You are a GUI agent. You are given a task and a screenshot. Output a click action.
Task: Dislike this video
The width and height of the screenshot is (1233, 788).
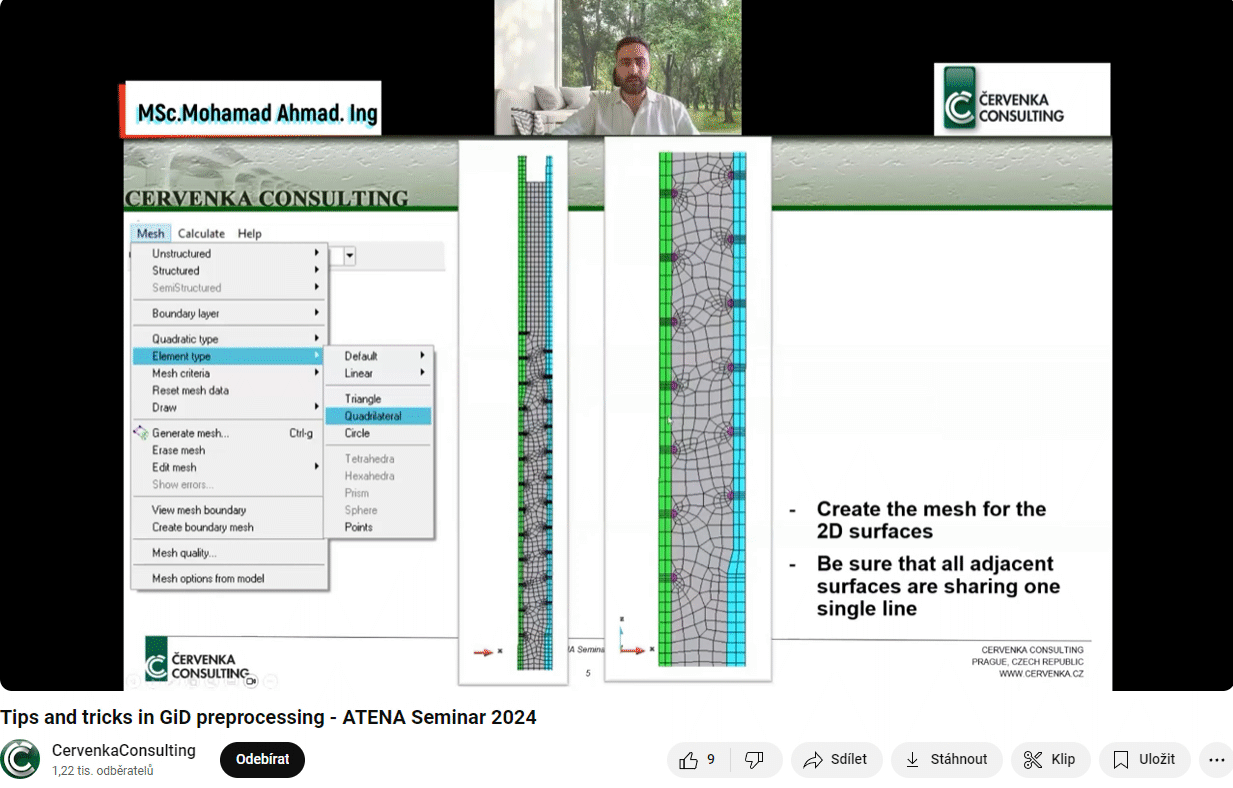(x=755, y=760)
